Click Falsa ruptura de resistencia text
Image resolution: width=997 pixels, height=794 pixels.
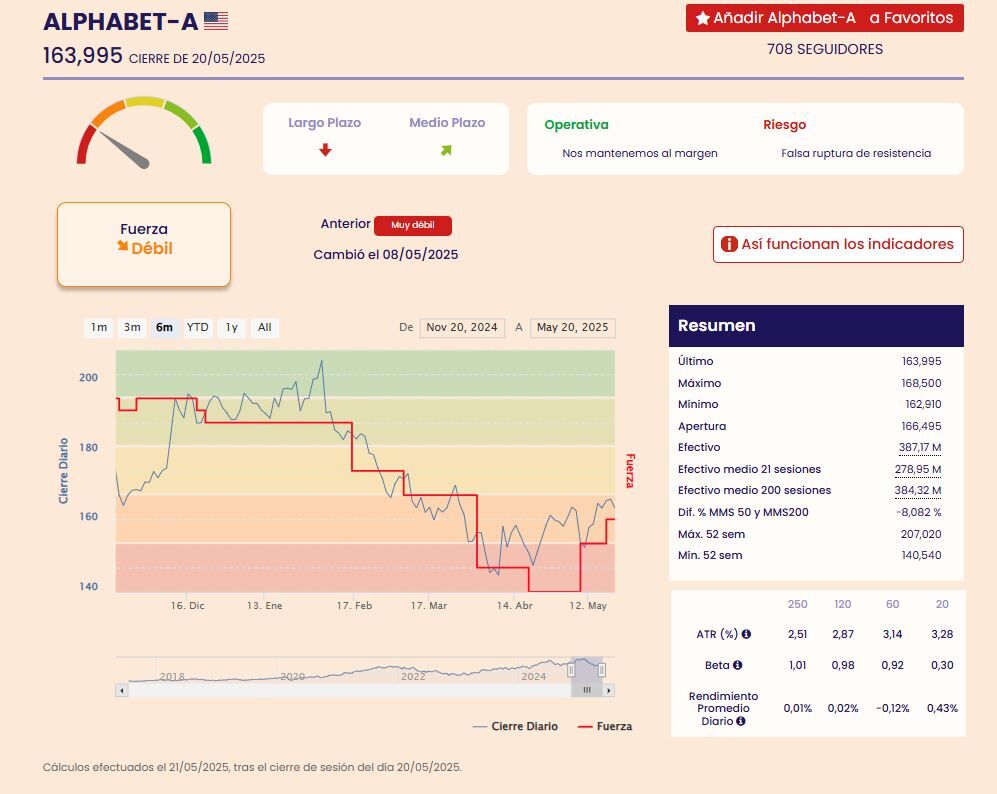(856, 153)
